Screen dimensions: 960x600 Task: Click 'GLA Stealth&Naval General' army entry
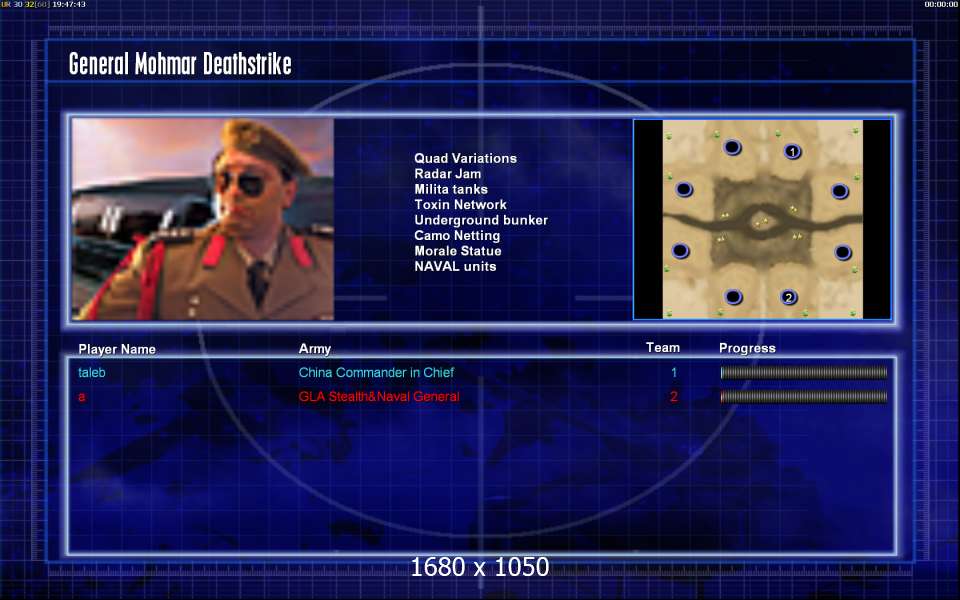[378, 396]
